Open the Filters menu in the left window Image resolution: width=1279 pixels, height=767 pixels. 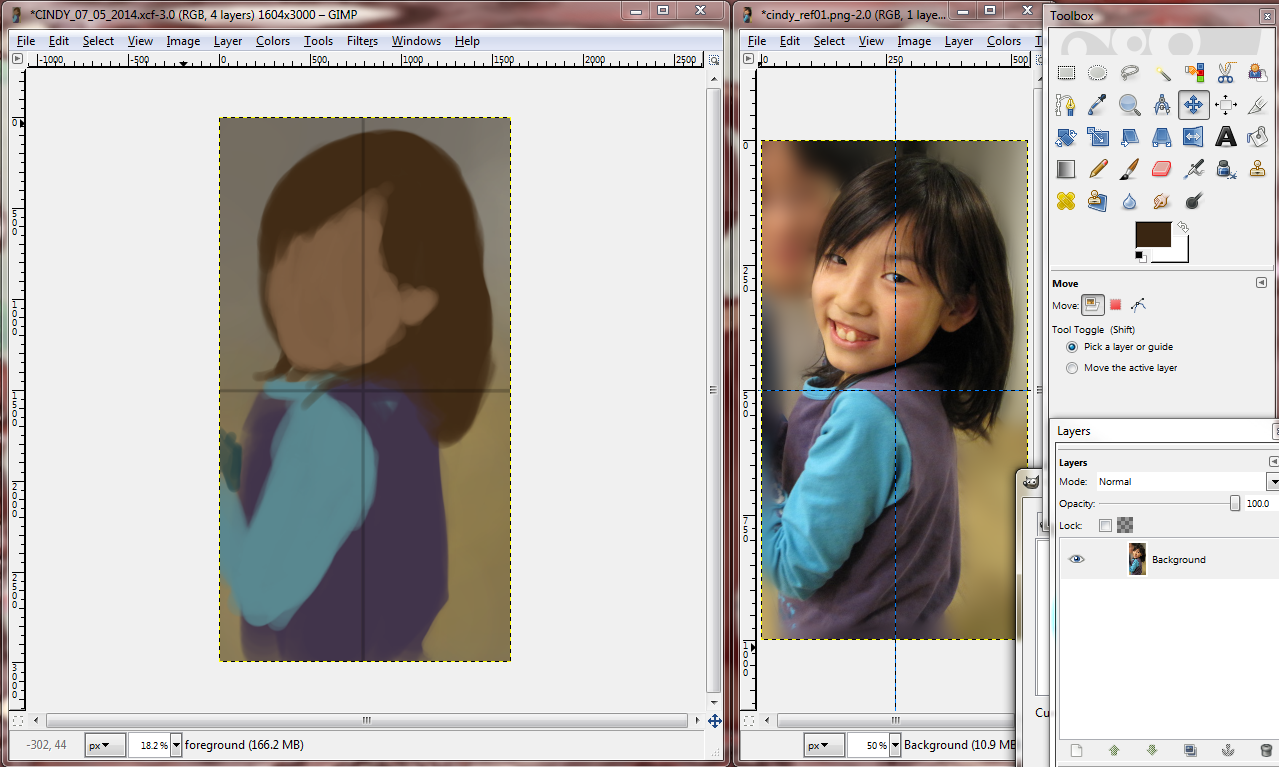tap(362, 41)
